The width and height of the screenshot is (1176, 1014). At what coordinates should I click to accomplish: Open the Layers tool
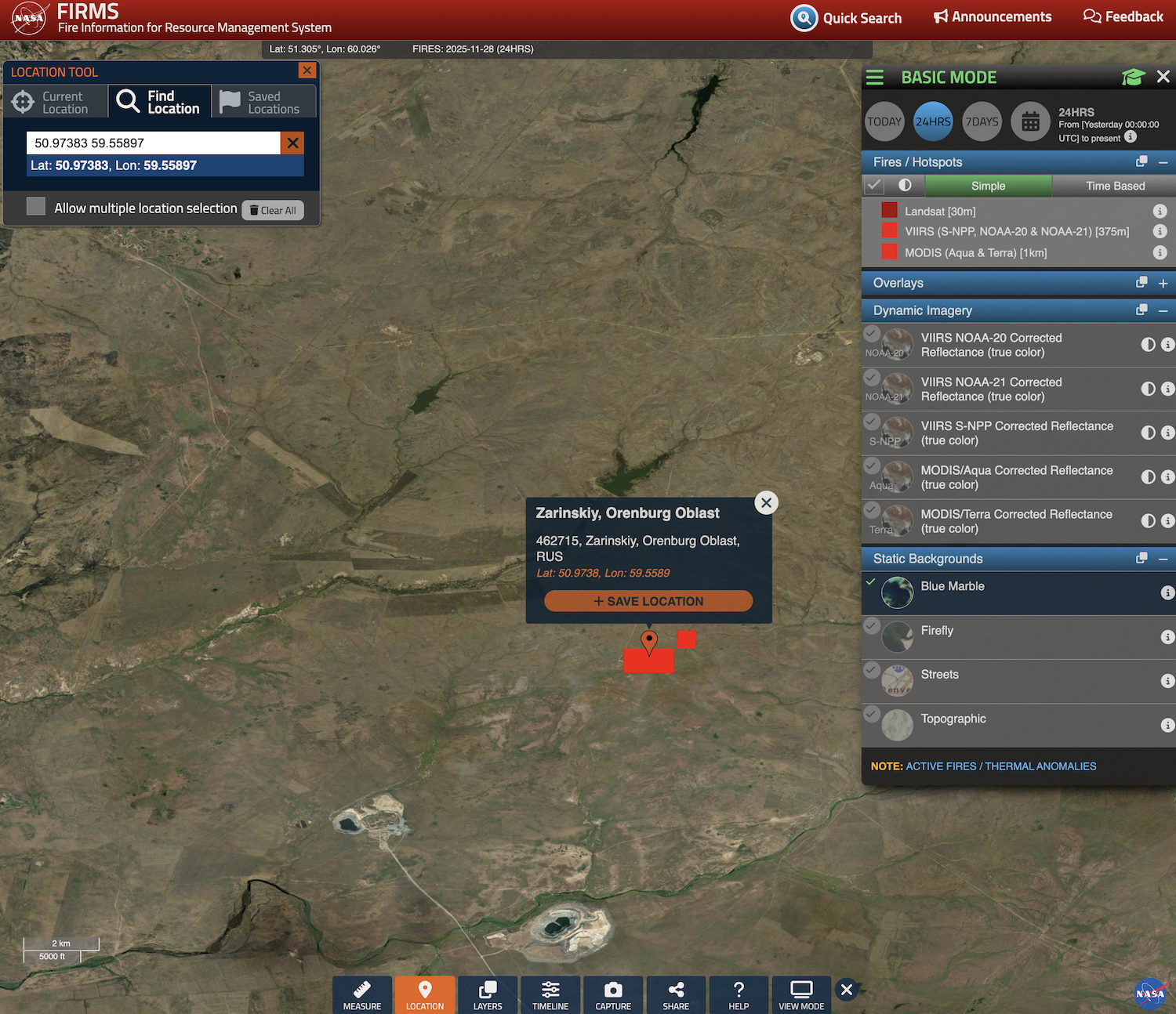click(488, 994)
